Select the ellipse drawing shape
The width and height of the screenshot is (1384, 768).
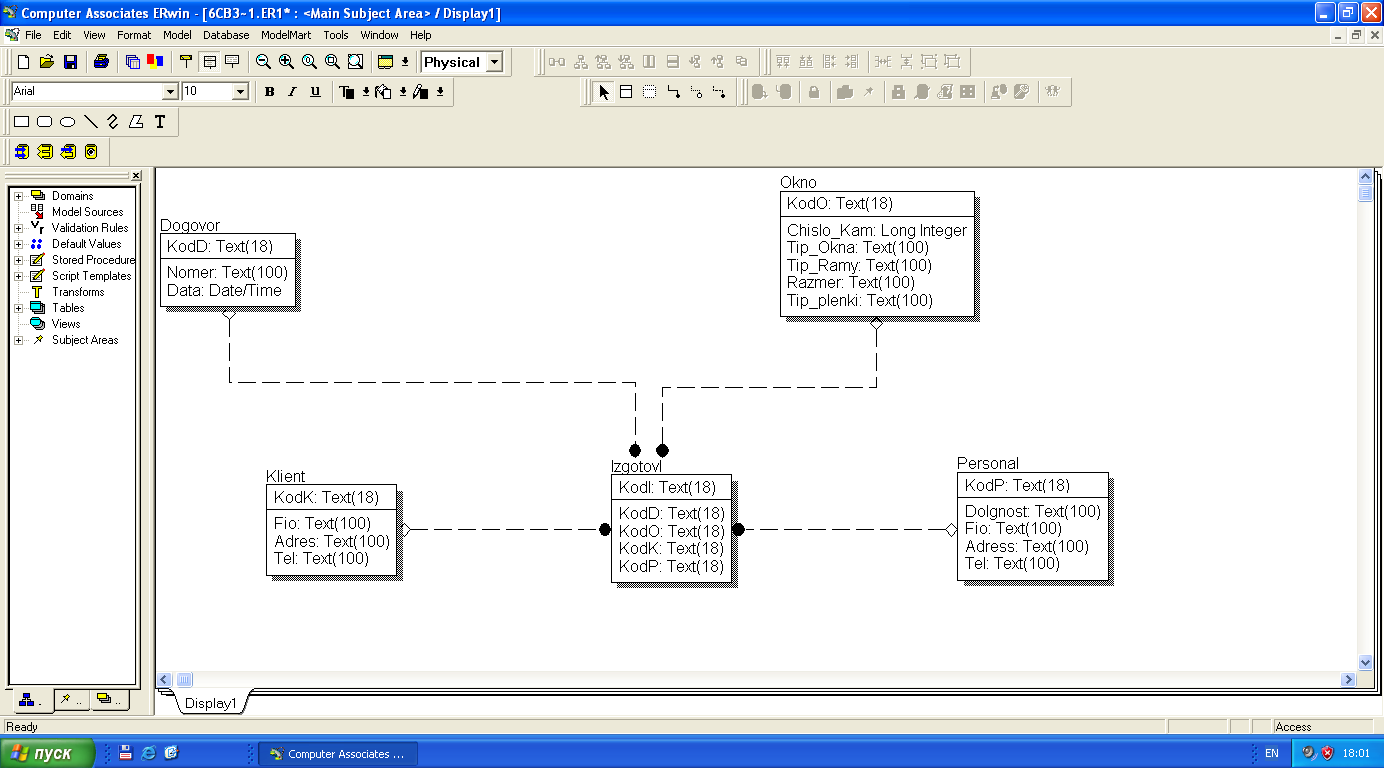tap(67, 122)
